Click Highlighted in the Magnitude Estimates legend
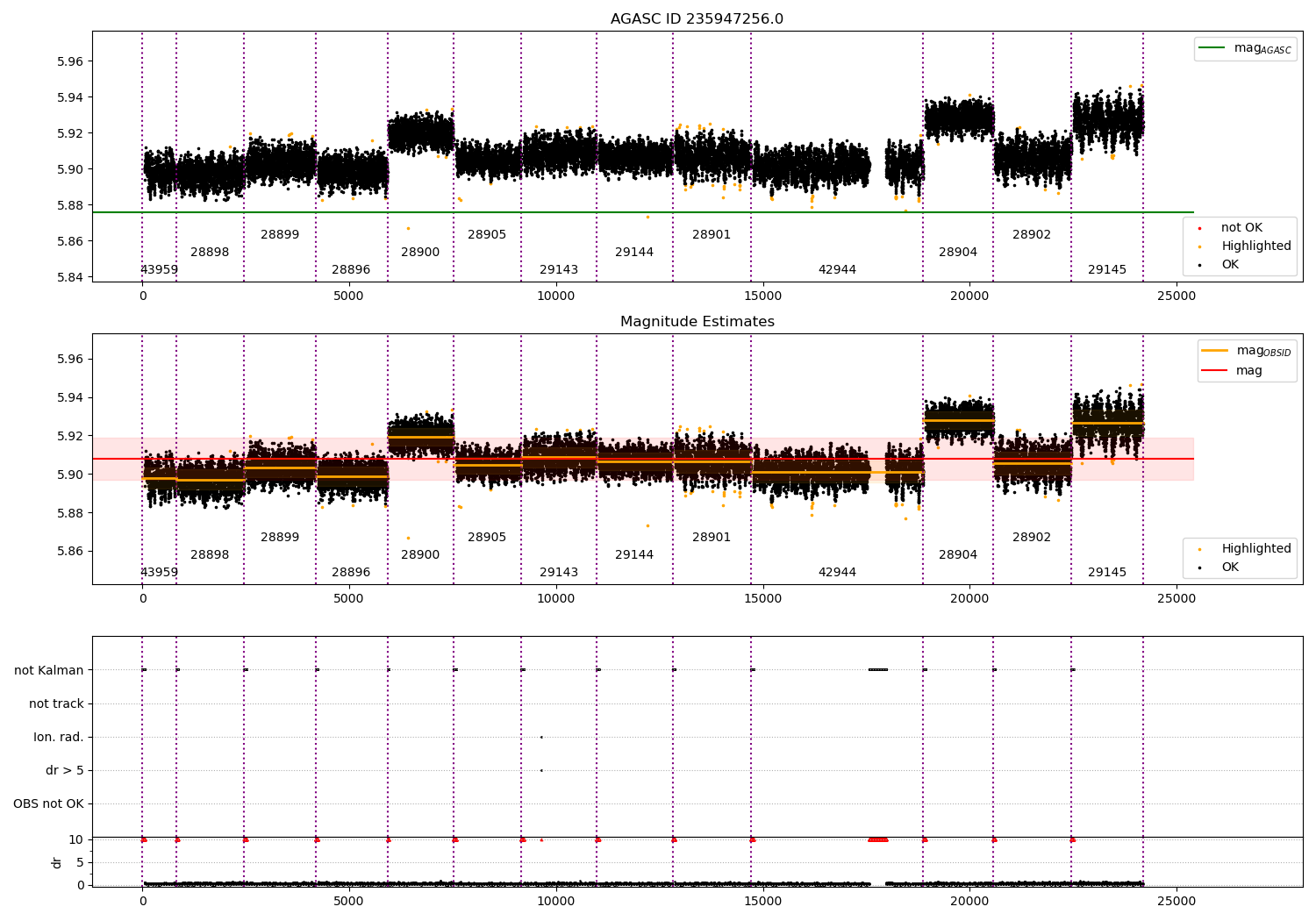 coord(1256,549)
